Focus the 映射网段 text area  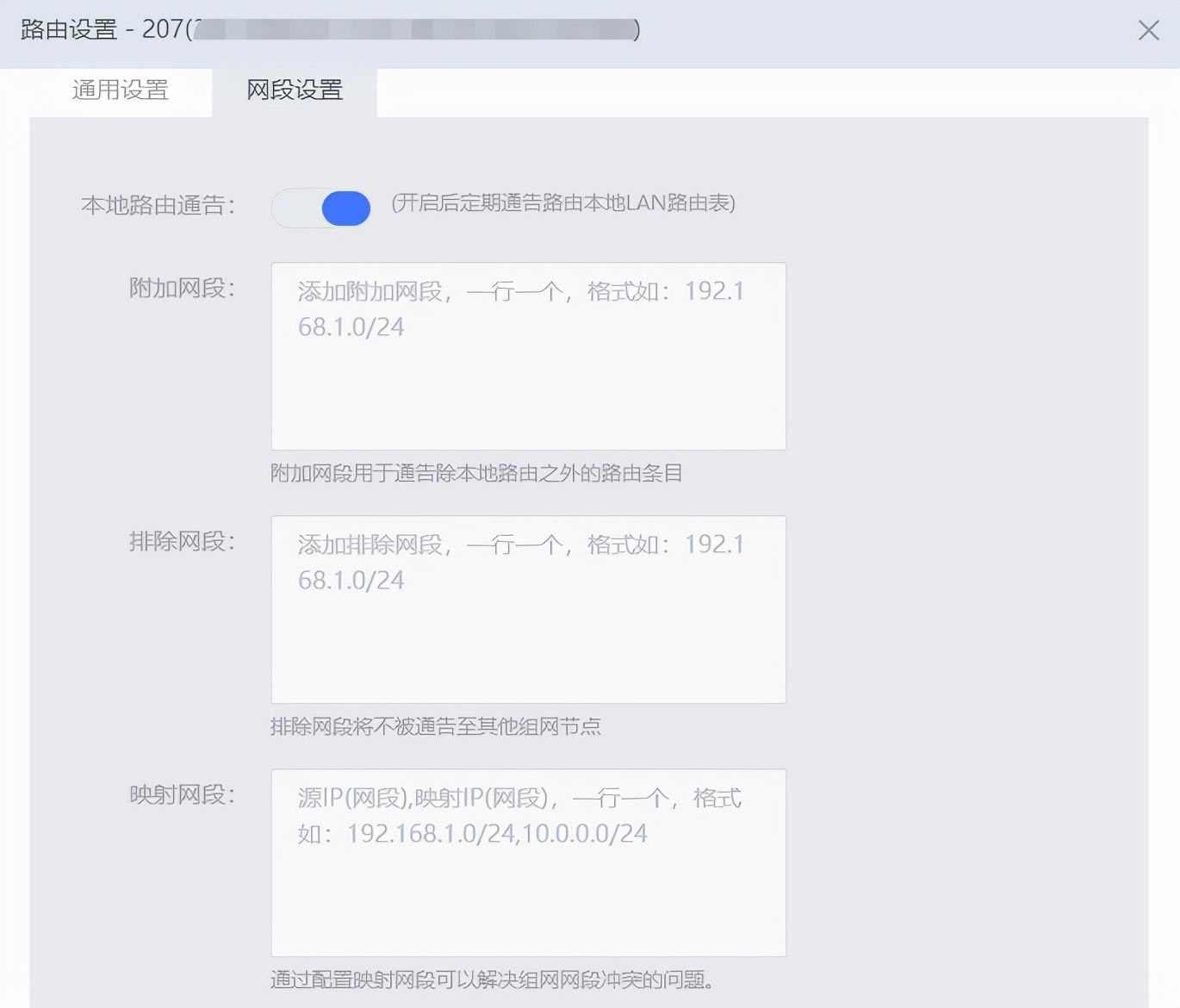coord(528,862)
